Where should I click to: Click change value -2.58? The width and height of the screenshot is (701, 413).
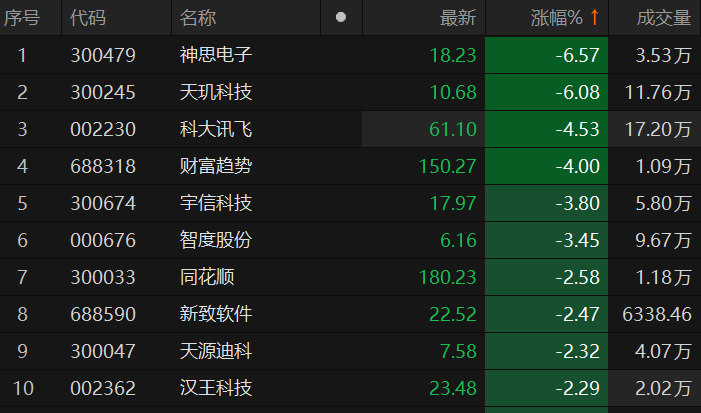click(x=577, y=278)
